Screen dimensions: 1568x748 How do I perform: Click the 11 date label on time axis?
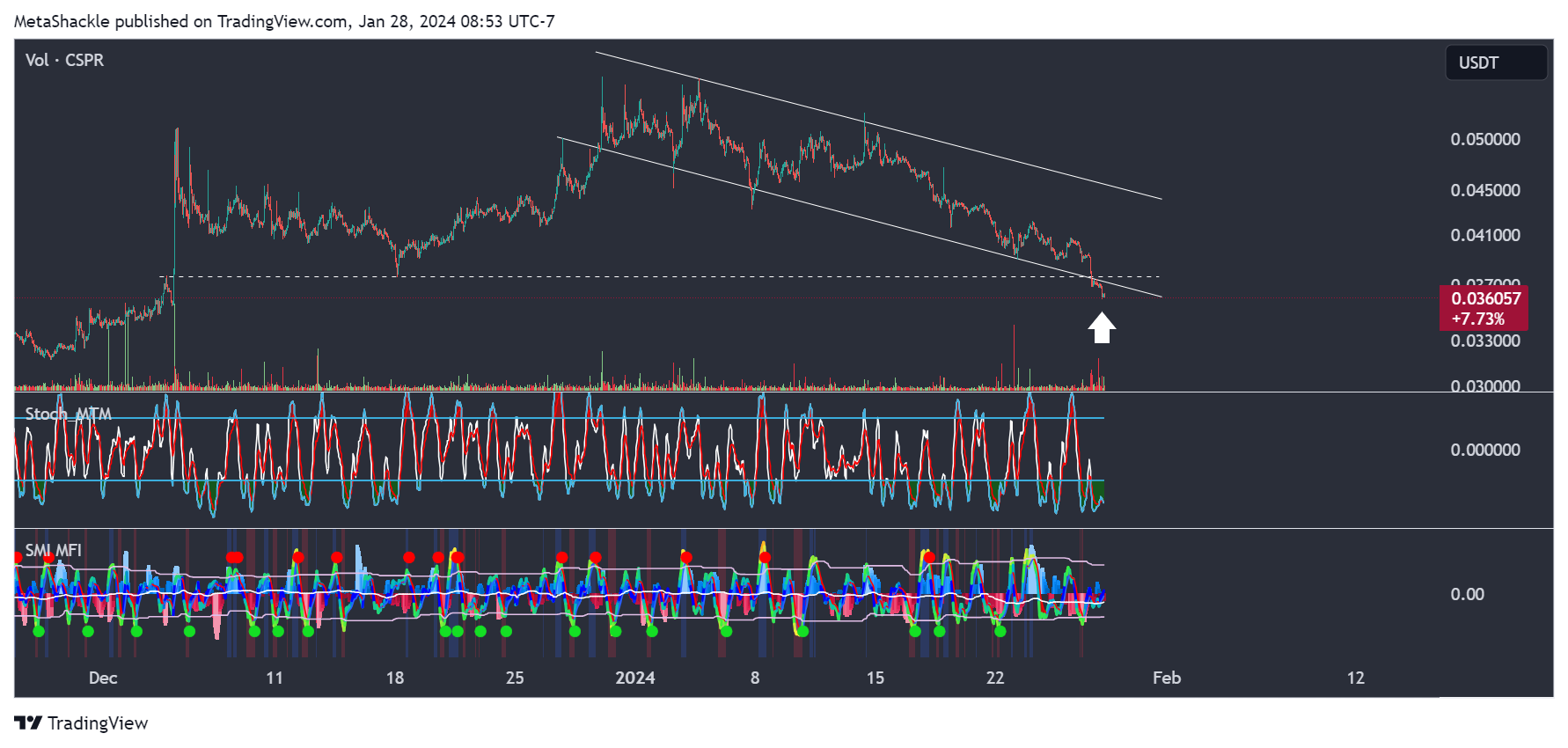click(x=275, y=678)
